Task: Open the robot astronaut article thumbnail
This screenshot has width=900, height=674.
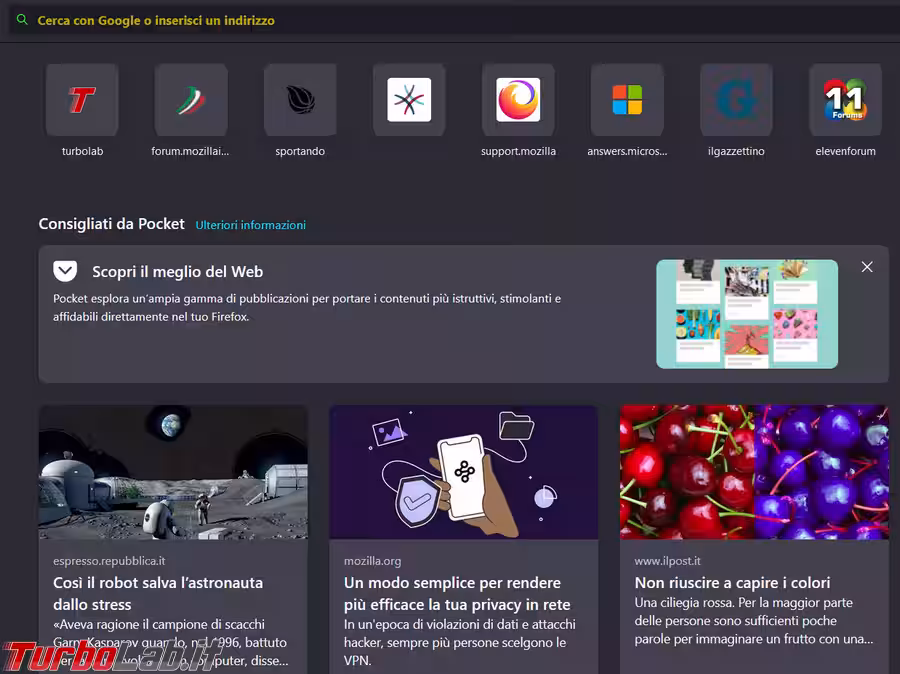Action: [173, 472]
